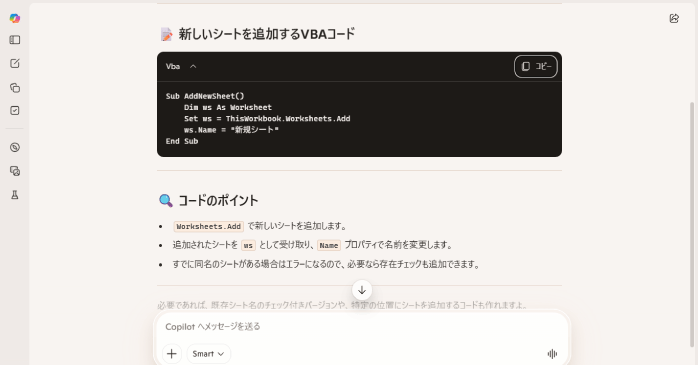The image size is (698, 365).
Task: Click the code line Dim ws As Worksheet
Action: (x=227, y=107)
